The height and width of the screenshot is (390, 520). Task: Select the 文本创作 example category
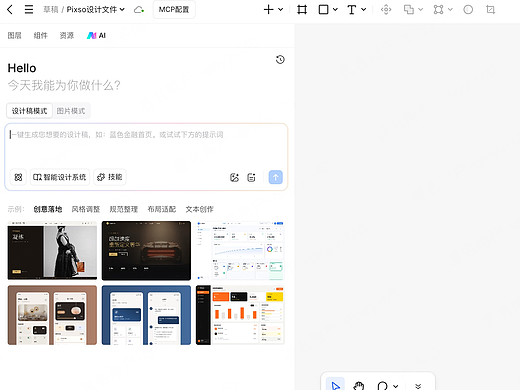pyautogui.click(x=199, y=209)
